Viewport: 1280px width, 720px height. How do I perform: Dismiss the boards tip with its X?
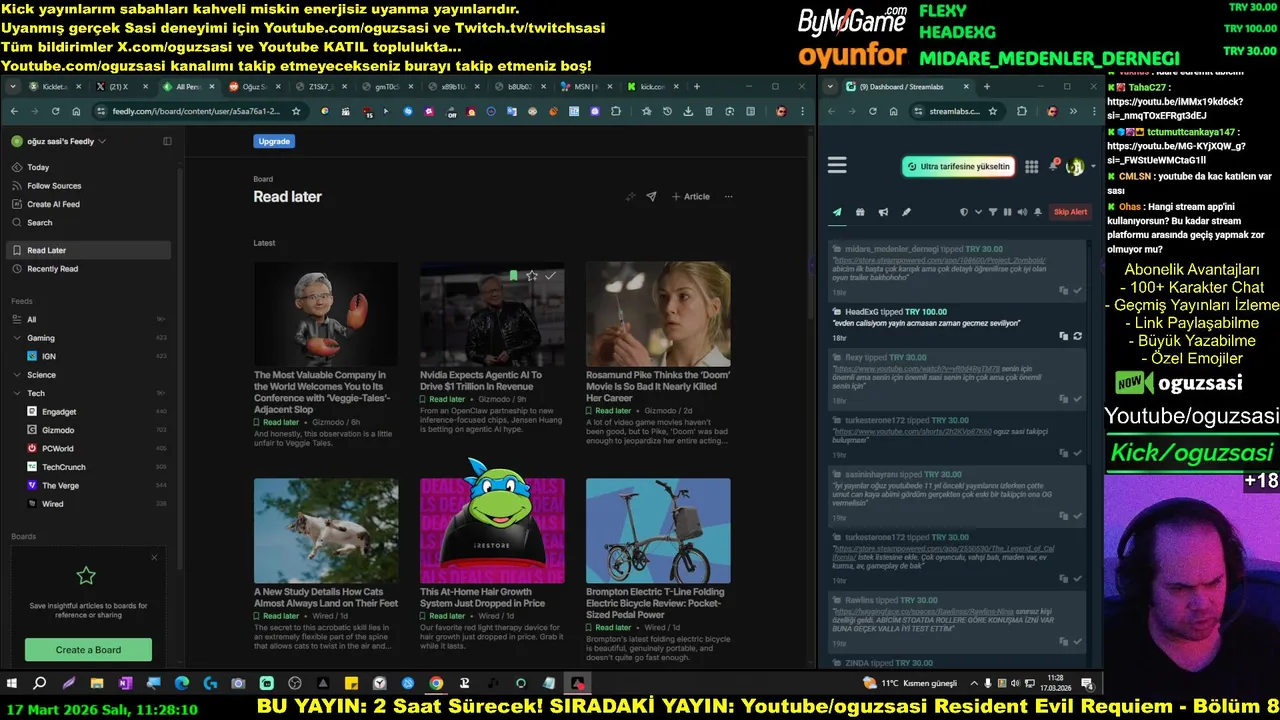154,558
